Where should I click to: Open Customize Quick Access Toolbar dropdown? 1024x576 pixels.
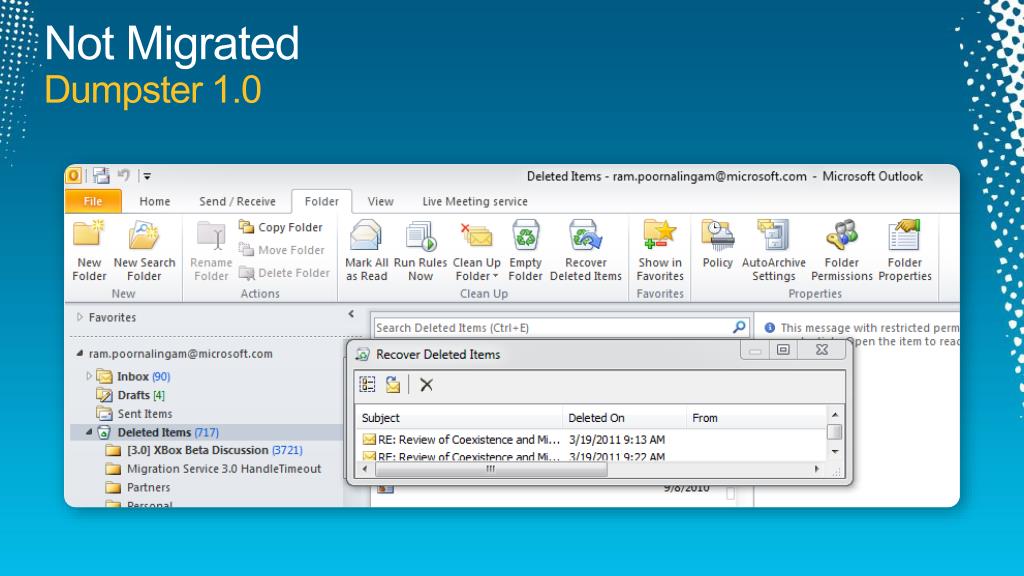point(148,176)
